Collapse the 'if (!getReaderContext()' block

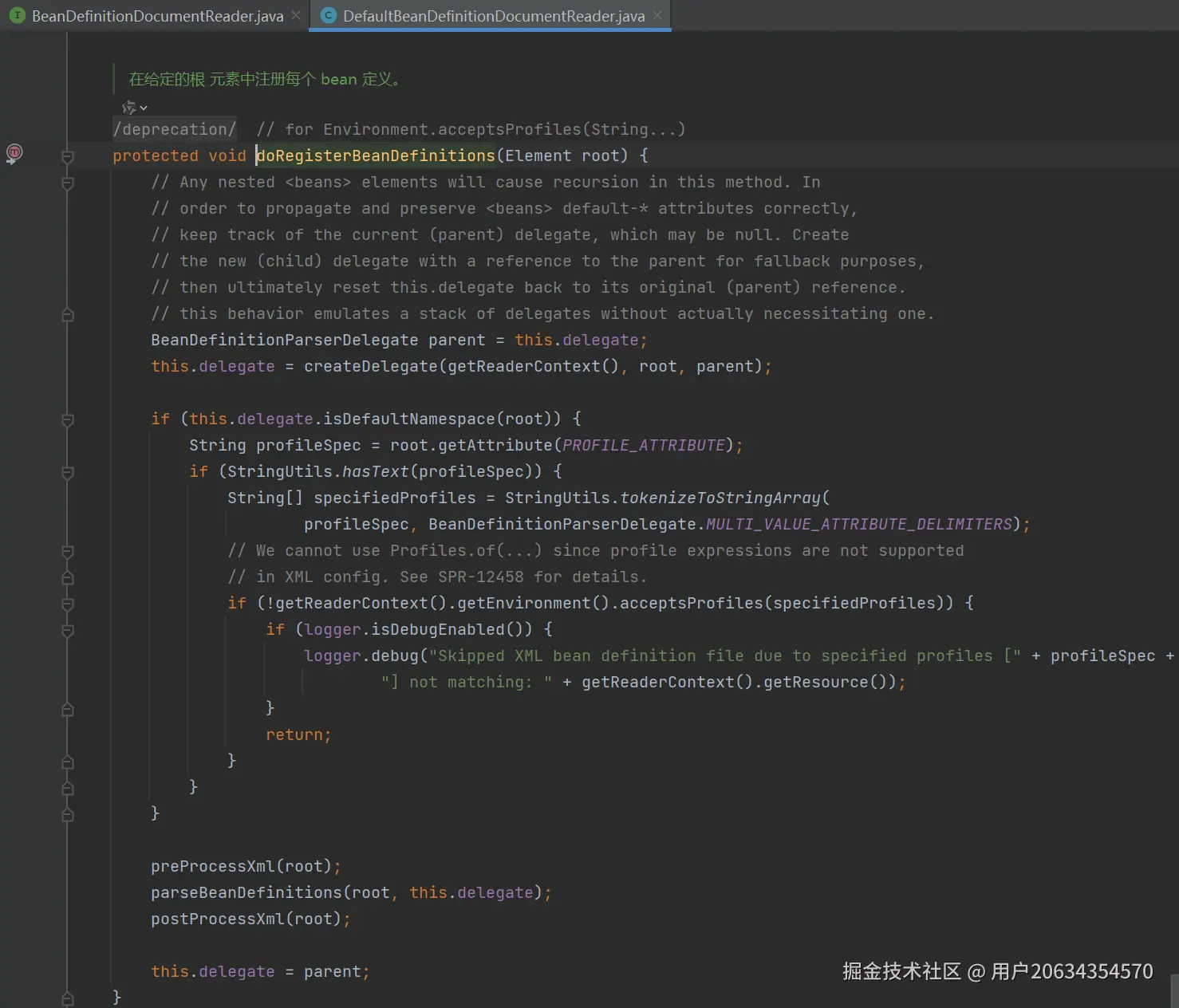(x=68, y=604)
